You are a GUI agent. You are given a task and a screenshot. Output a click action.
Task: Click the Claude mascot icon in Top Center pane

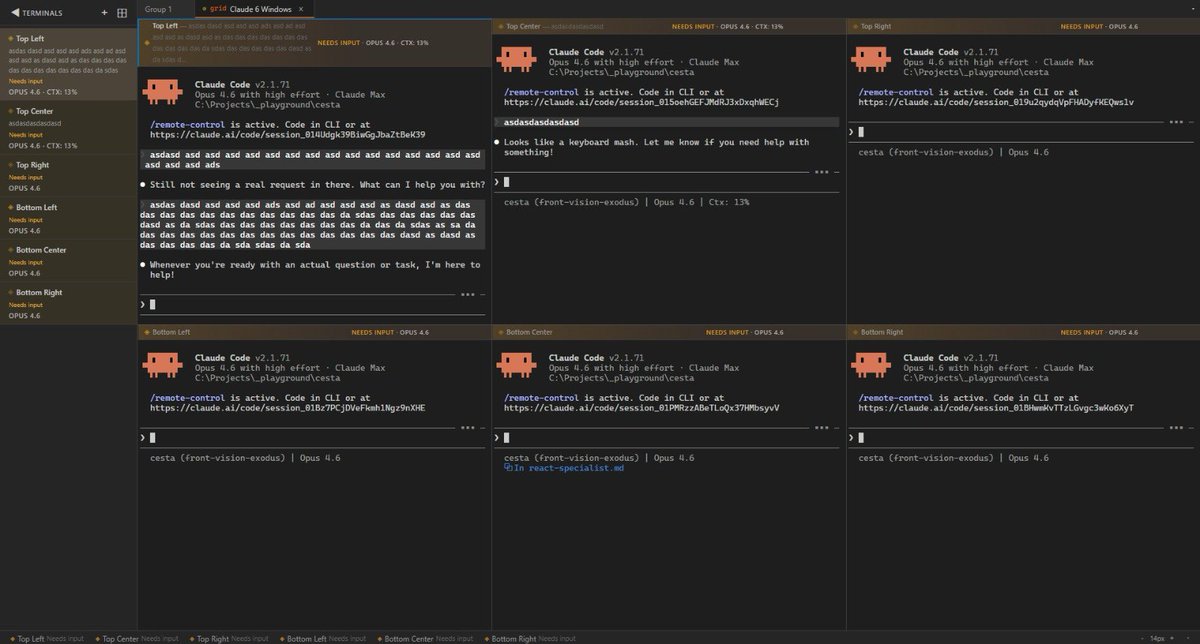coord(515,60)
